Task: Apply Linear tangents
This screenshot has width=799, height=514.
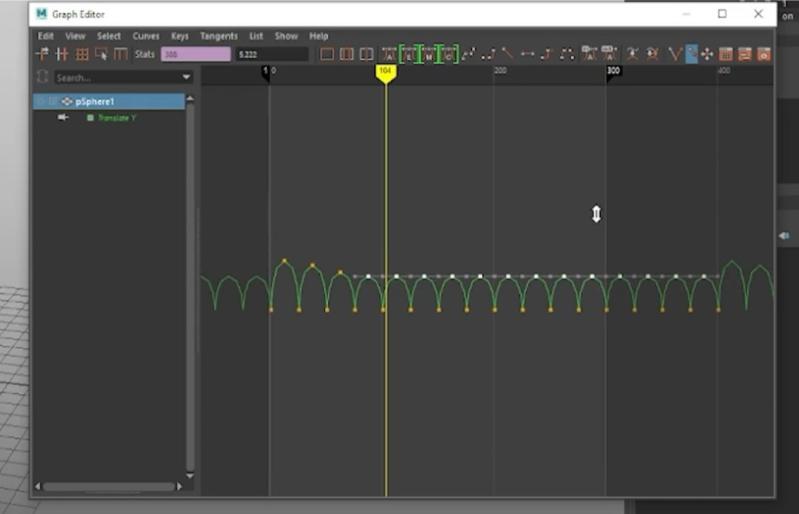Action: [x=508, y=54]
